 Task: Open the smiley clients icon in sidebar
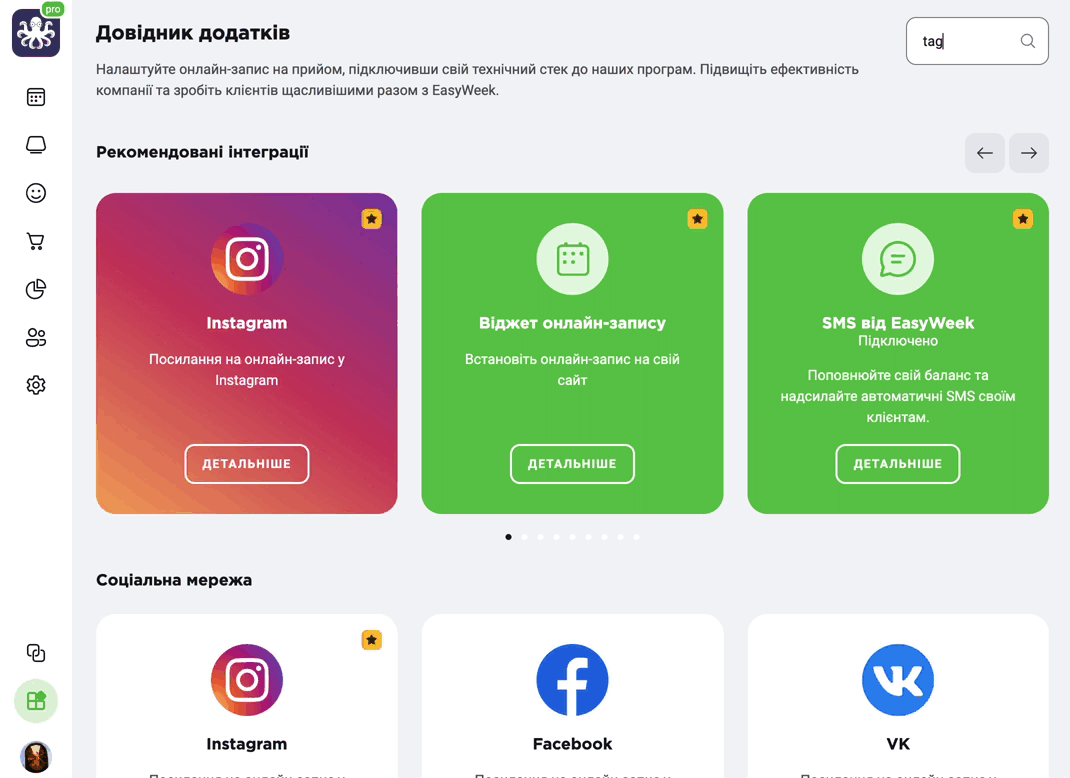tap(35, 193)
